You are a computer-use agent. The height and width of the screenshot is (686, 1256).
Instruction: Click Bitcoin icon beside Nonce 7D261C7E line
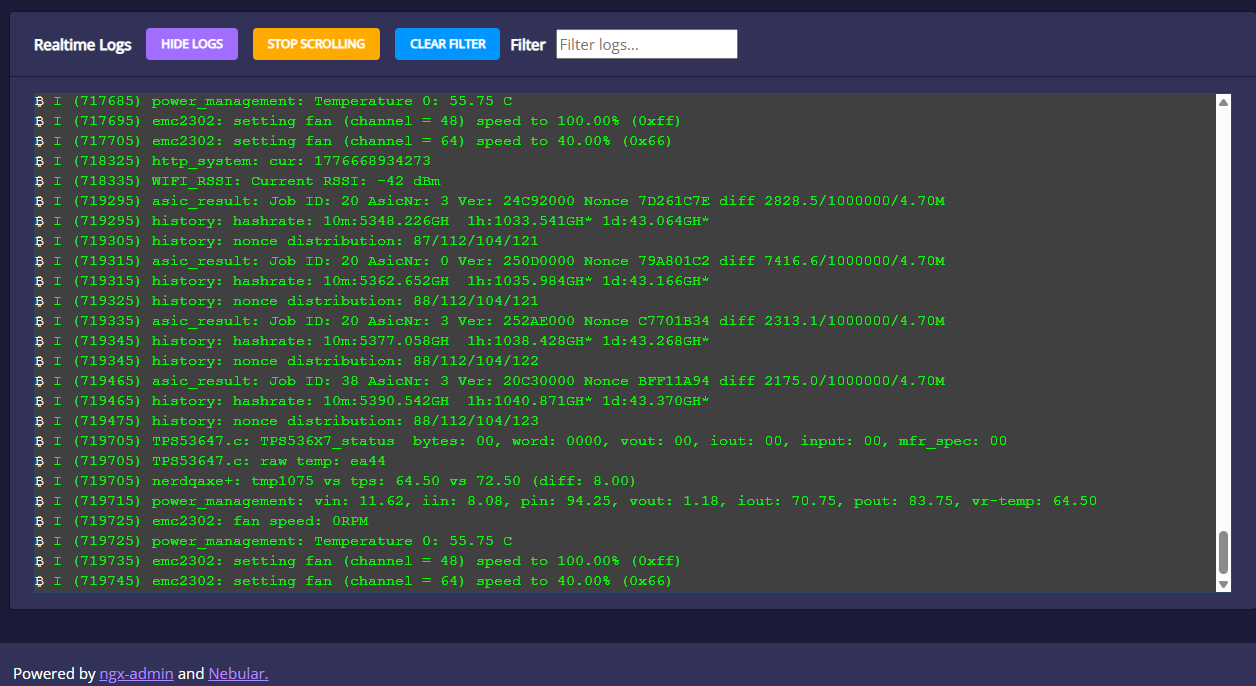click(40, 201)
